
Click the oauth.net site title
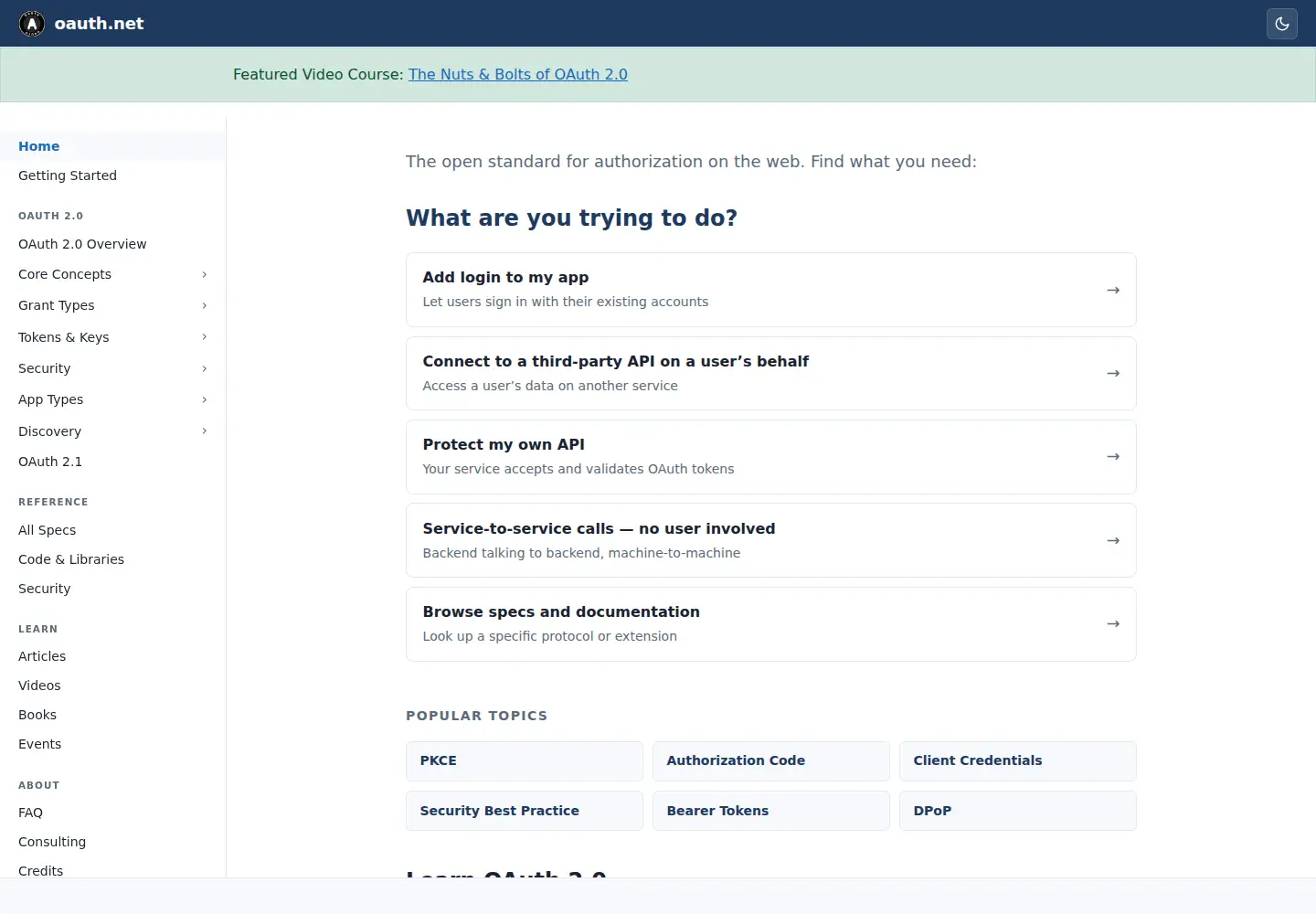pyautogui.click(x=99, y=24)
